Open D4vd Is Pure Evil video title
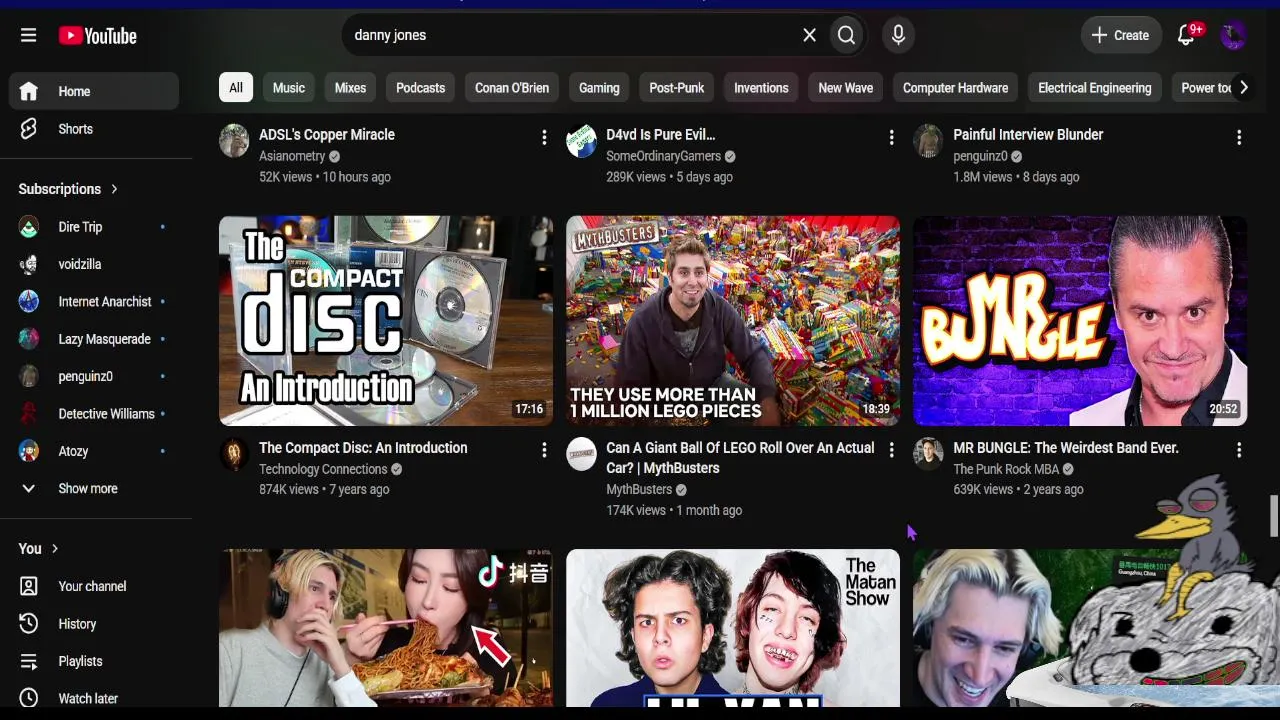The image size is (1280, 720). coord(661,135)
